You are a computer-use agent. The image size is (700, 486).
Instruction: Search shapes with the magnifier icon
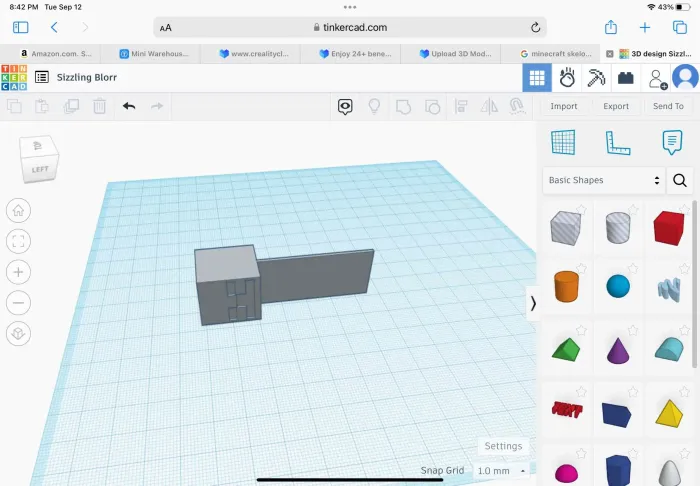680,180
